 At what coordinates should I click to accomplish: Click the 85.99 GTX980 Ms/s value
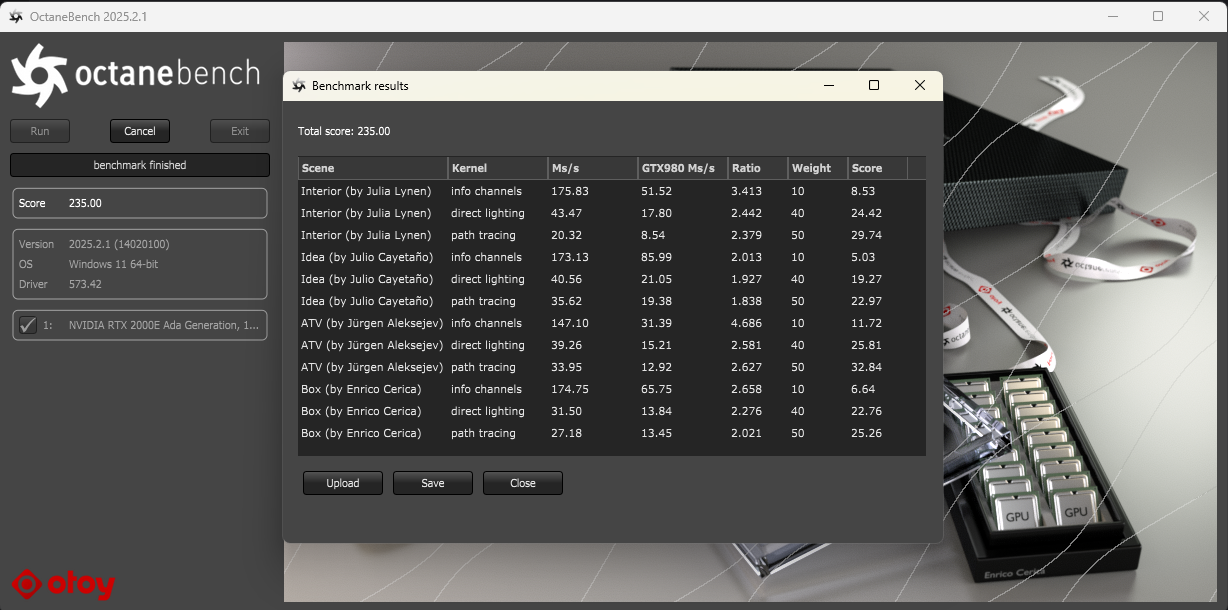pyautogui.click(x=657, y=257)
